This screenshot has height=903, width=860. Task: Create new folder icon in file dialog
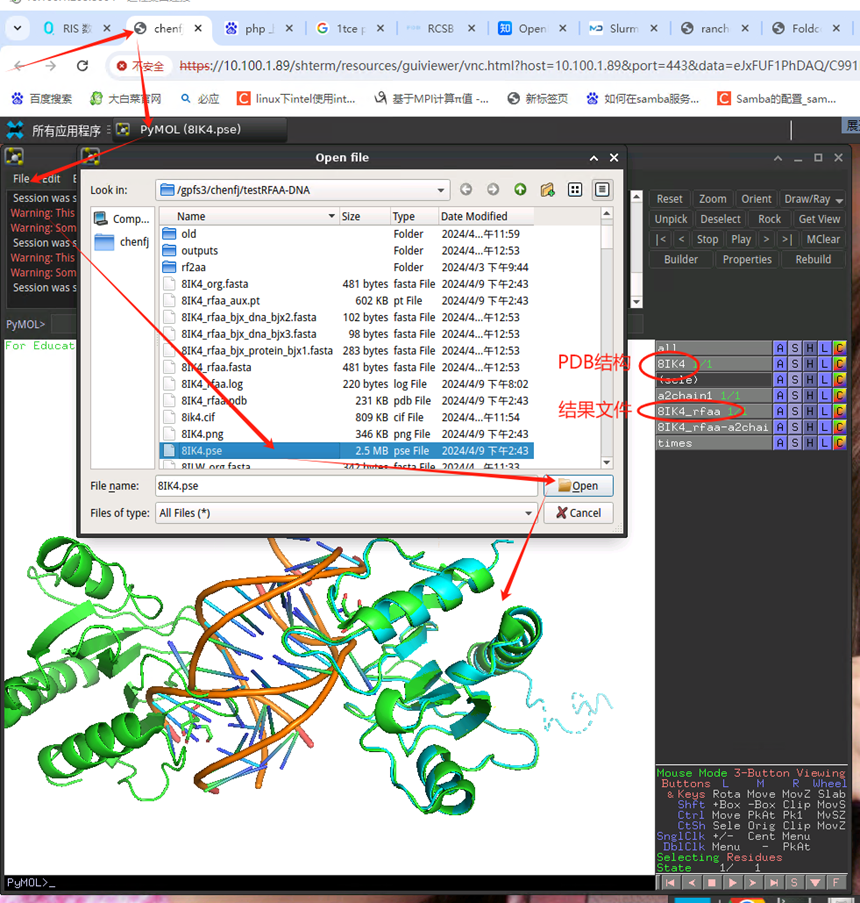pyautogui.click(x=547, y=189)
